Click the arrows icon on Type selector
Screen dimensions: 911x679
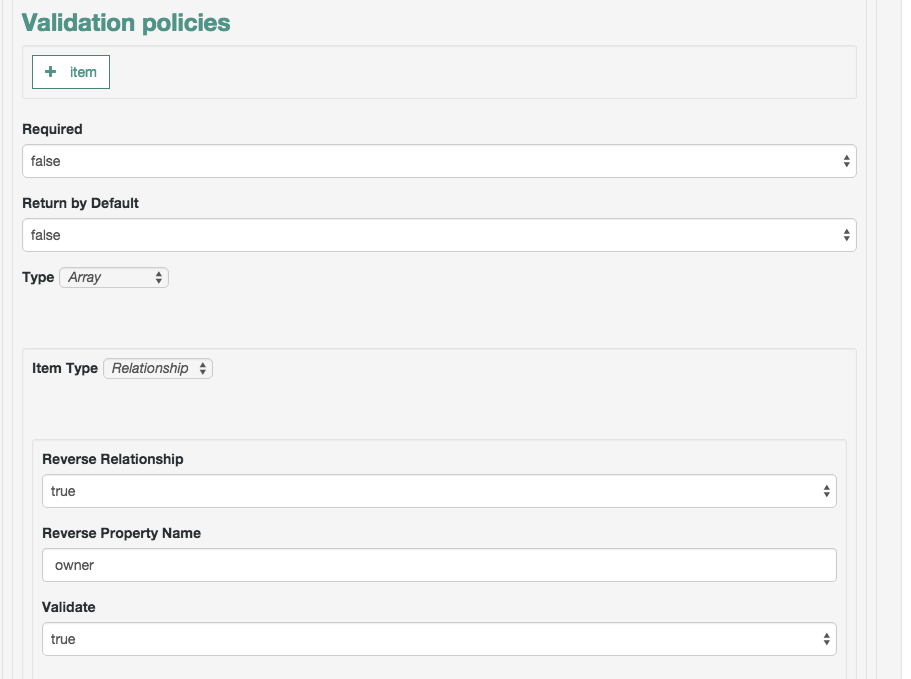159,278
